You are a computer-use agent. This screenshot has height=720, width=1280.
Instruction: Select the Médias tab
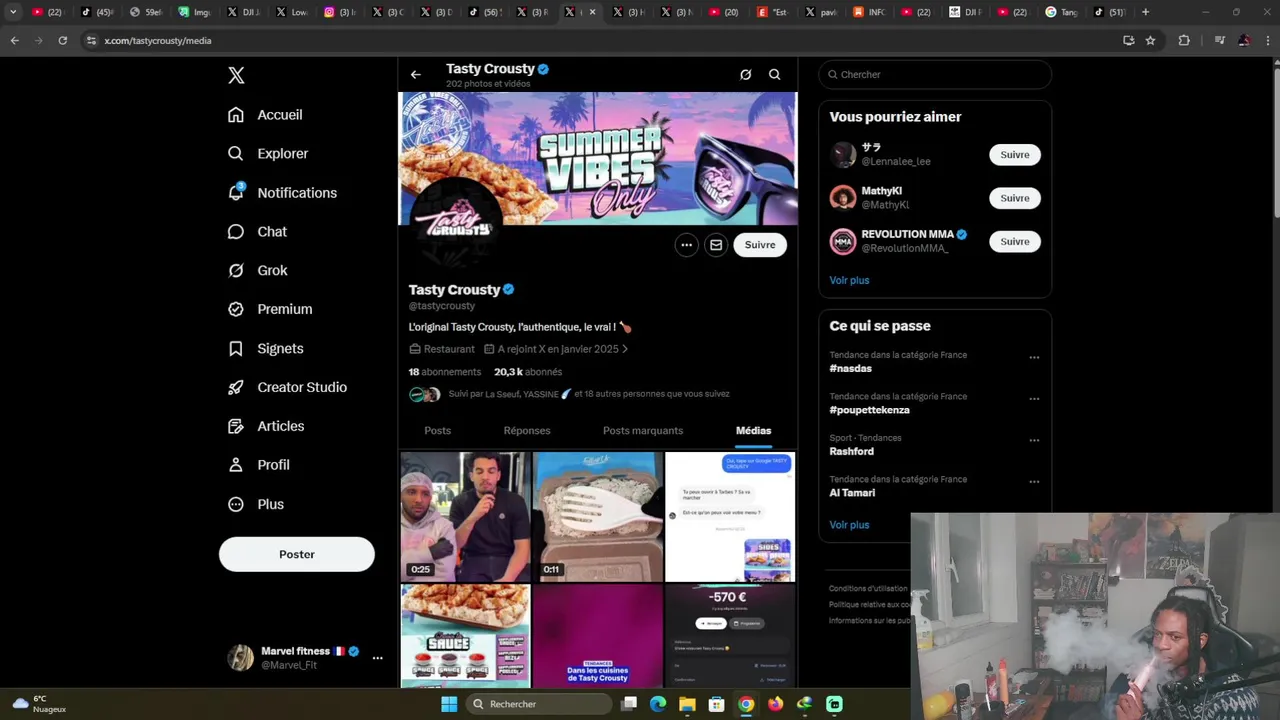[x=754, y=431]
